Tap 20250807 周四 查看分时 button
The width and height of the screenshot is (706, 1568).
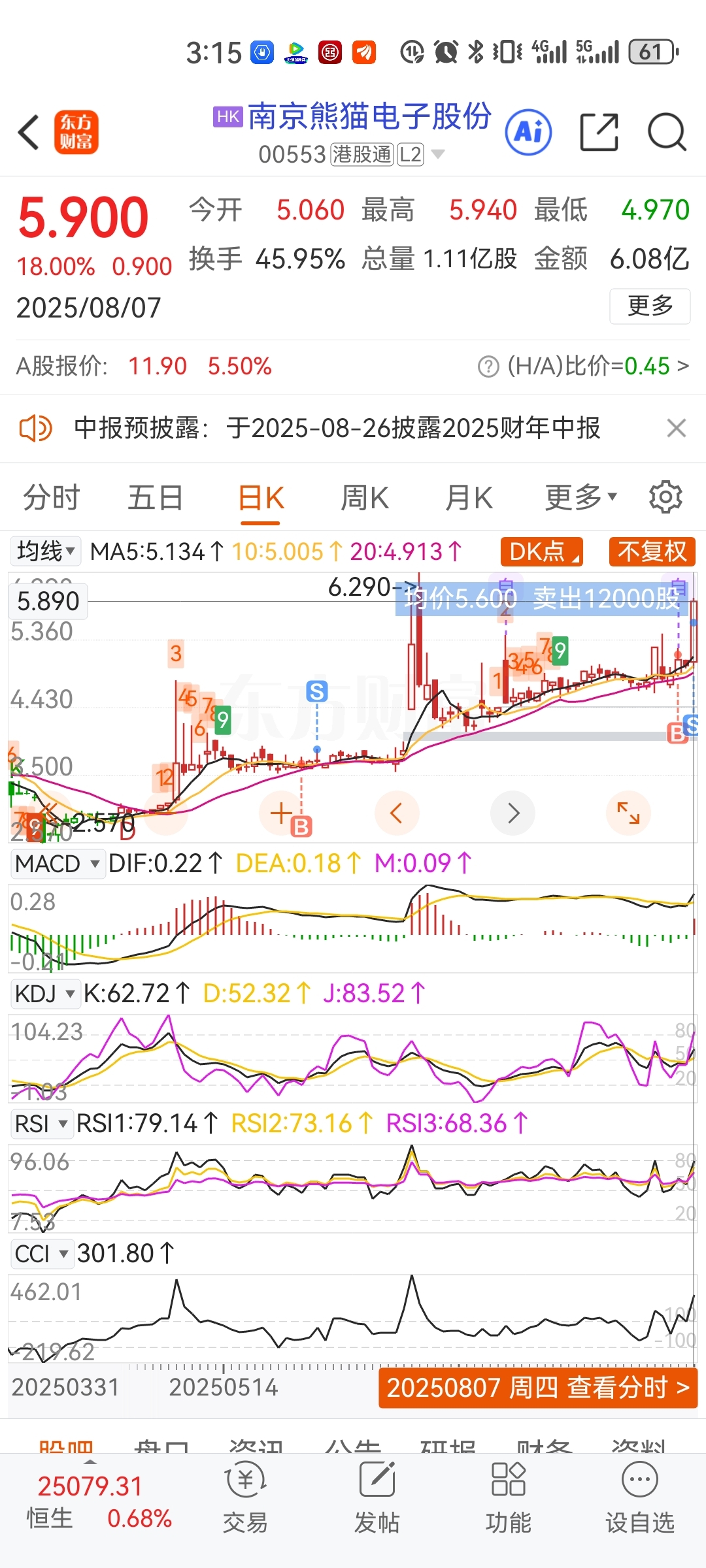[538, 1387]
